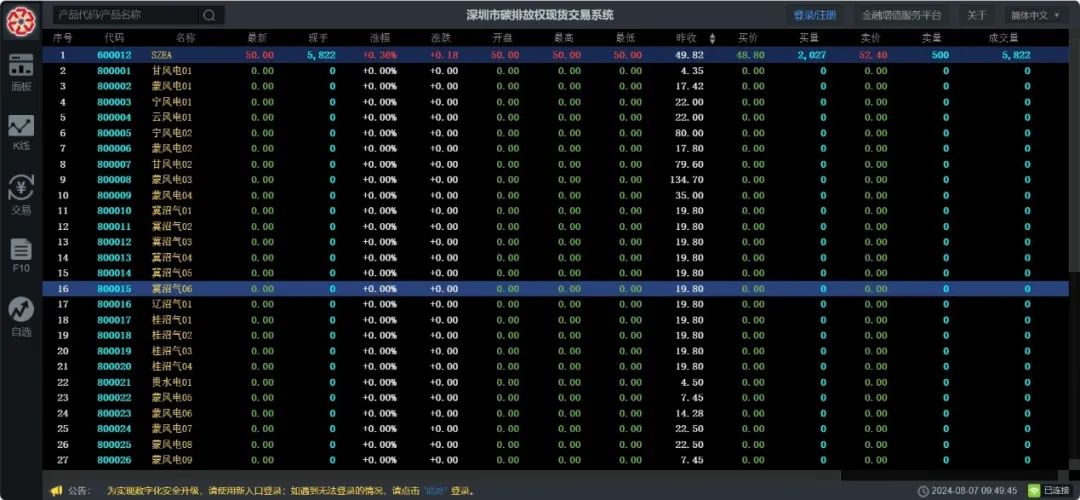Sort by the 代码 column header
The width and height of the screenshot is (1080, 500).
point(114,37)
